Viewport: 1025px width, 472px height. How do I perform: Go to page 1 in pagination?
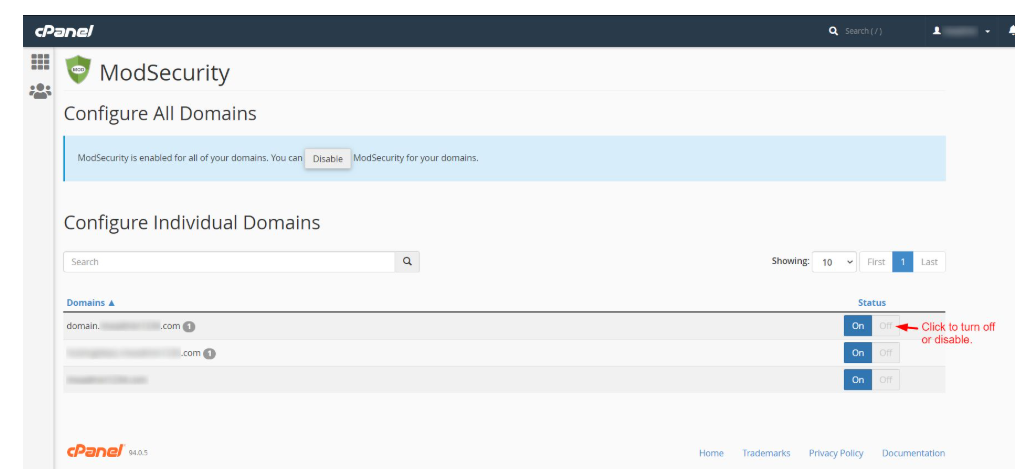[902, 262]
